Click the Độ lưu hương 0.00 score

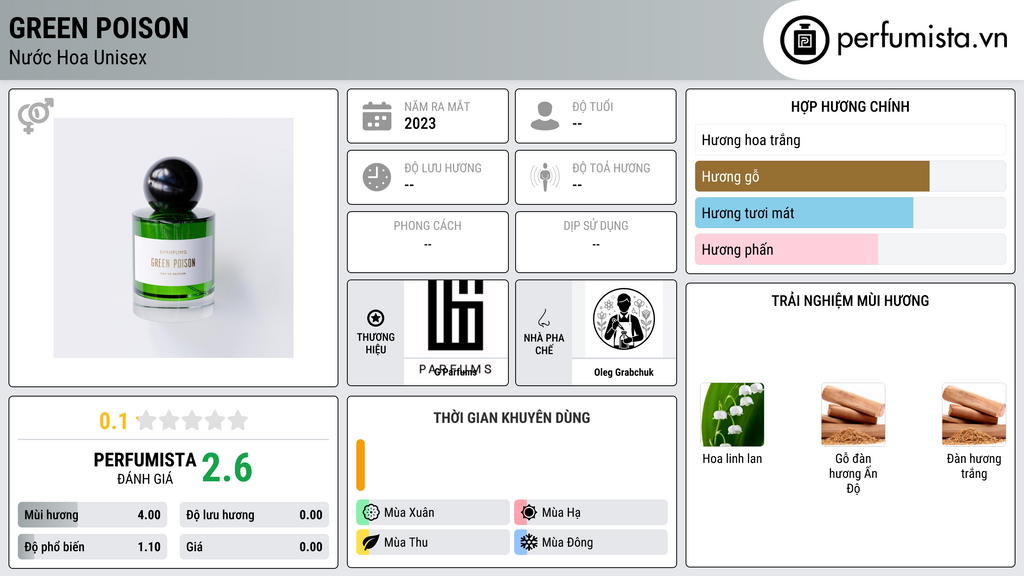point(254,515)
